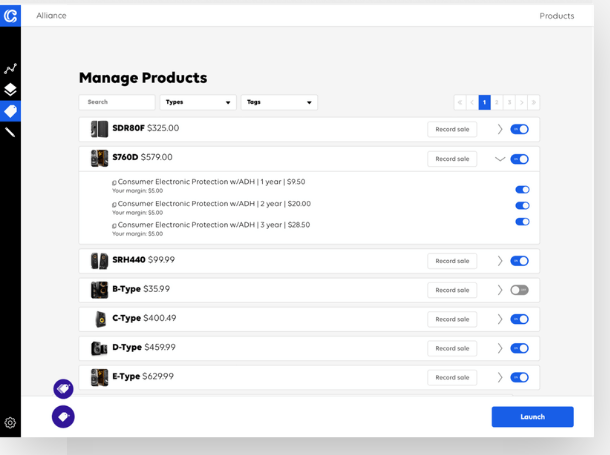The width and height of the screenshot is (610, 455).
Task: Expand the SRH440 product row
Action: coord(500,261)
